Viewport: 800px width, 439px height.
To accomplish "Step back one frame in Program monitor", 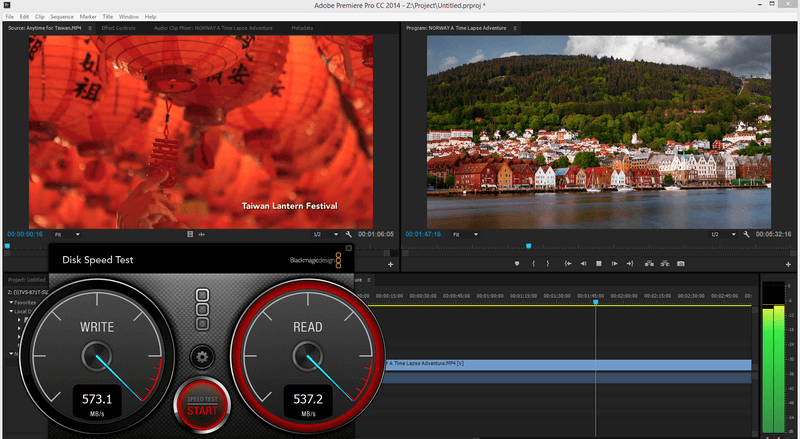I will tap(583, 264).
